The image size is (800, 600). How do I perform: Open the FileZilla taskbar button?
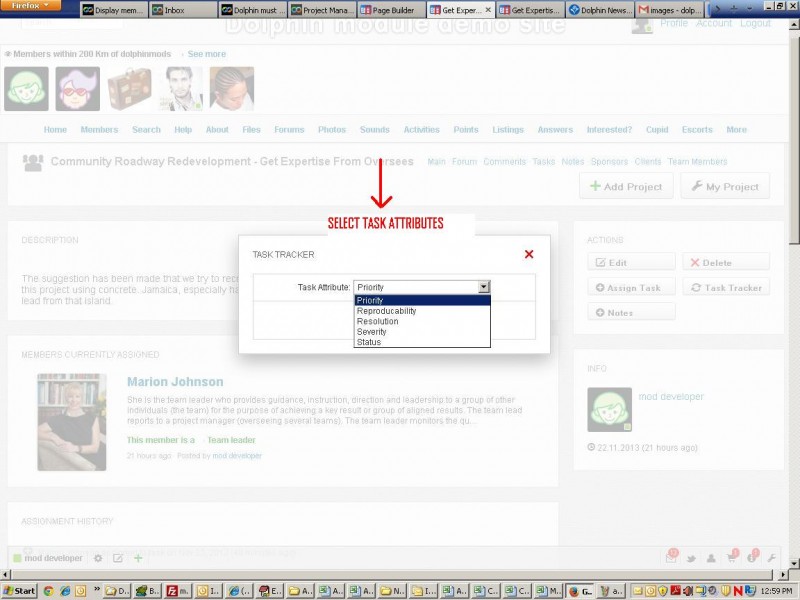[178, 591]
